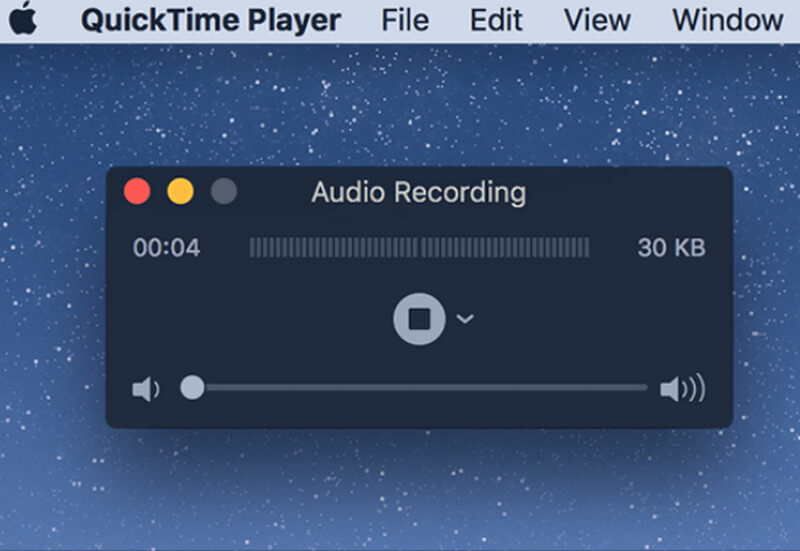Open the Window menu
Image resolution: width=800 pixels, height=551 pixels.
[728, 20]
